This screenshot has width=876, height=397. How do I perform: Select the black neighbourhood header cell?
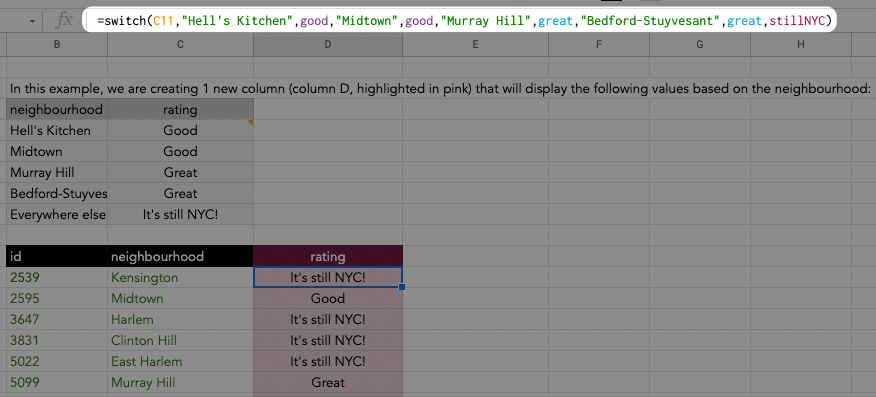click(x=180, y=256)
